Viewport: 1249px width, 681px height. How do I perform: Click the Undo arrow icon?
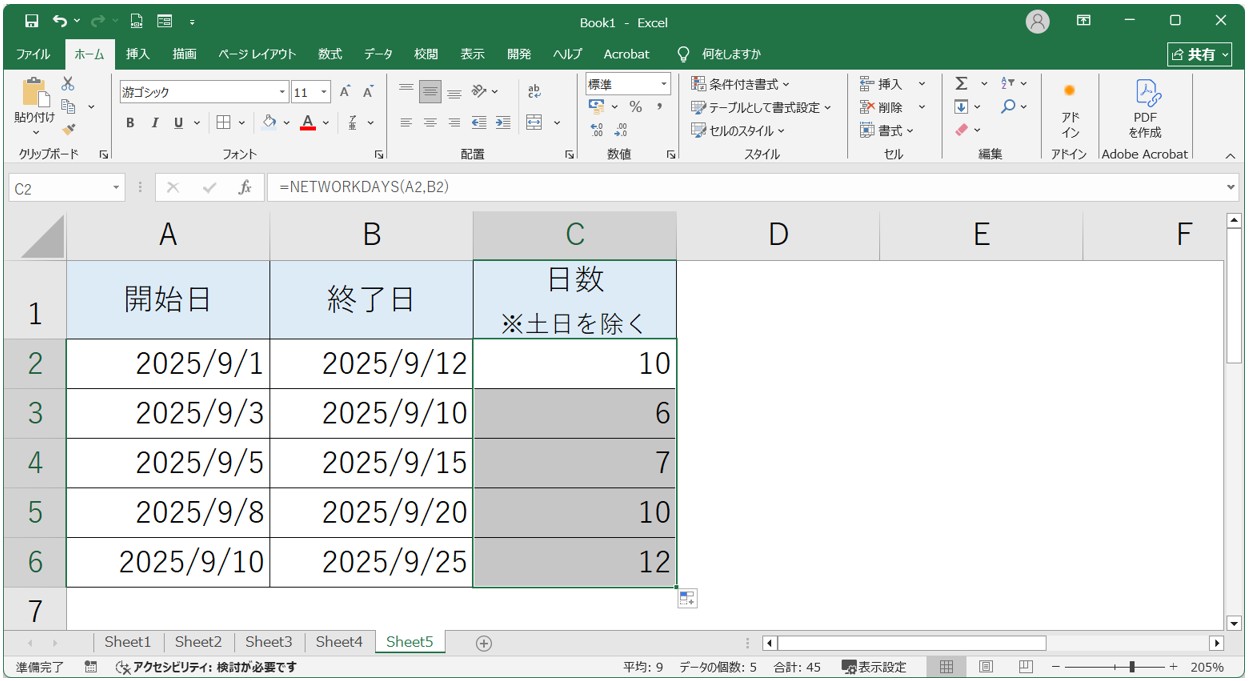click(x=60, y=21)
